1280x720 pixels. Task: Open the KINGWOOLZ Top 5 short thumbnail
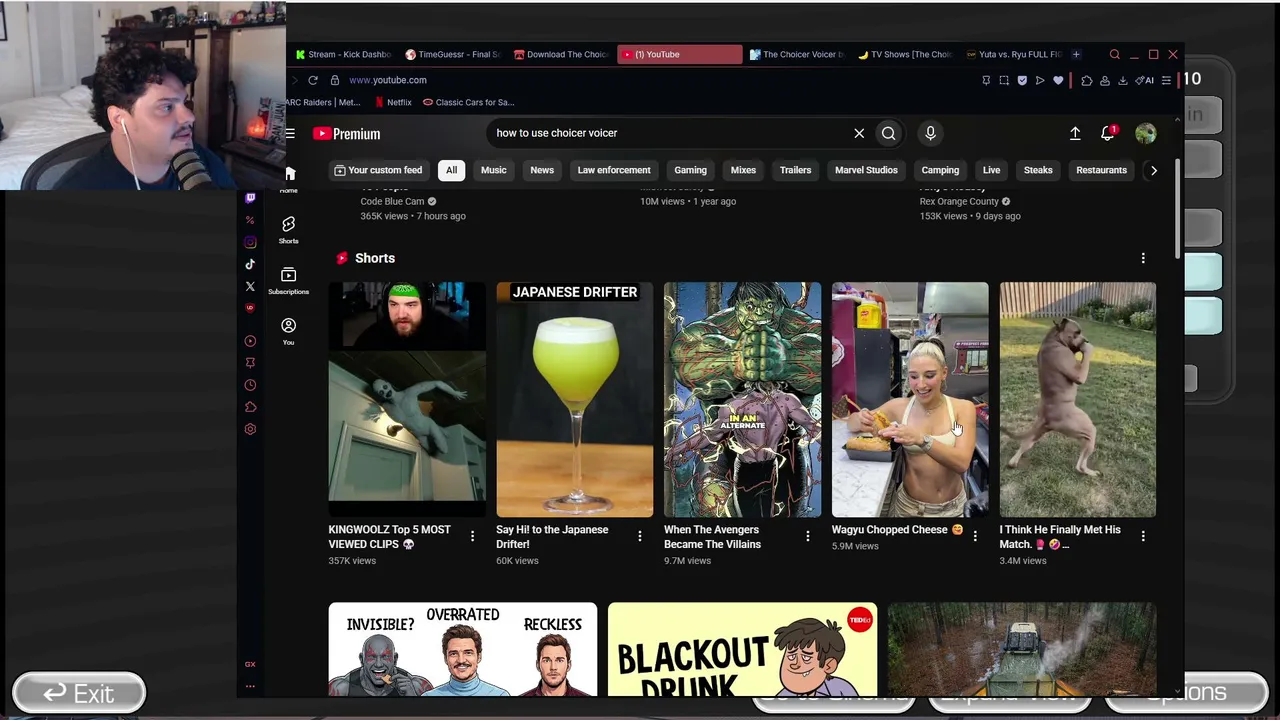point(407,400)
